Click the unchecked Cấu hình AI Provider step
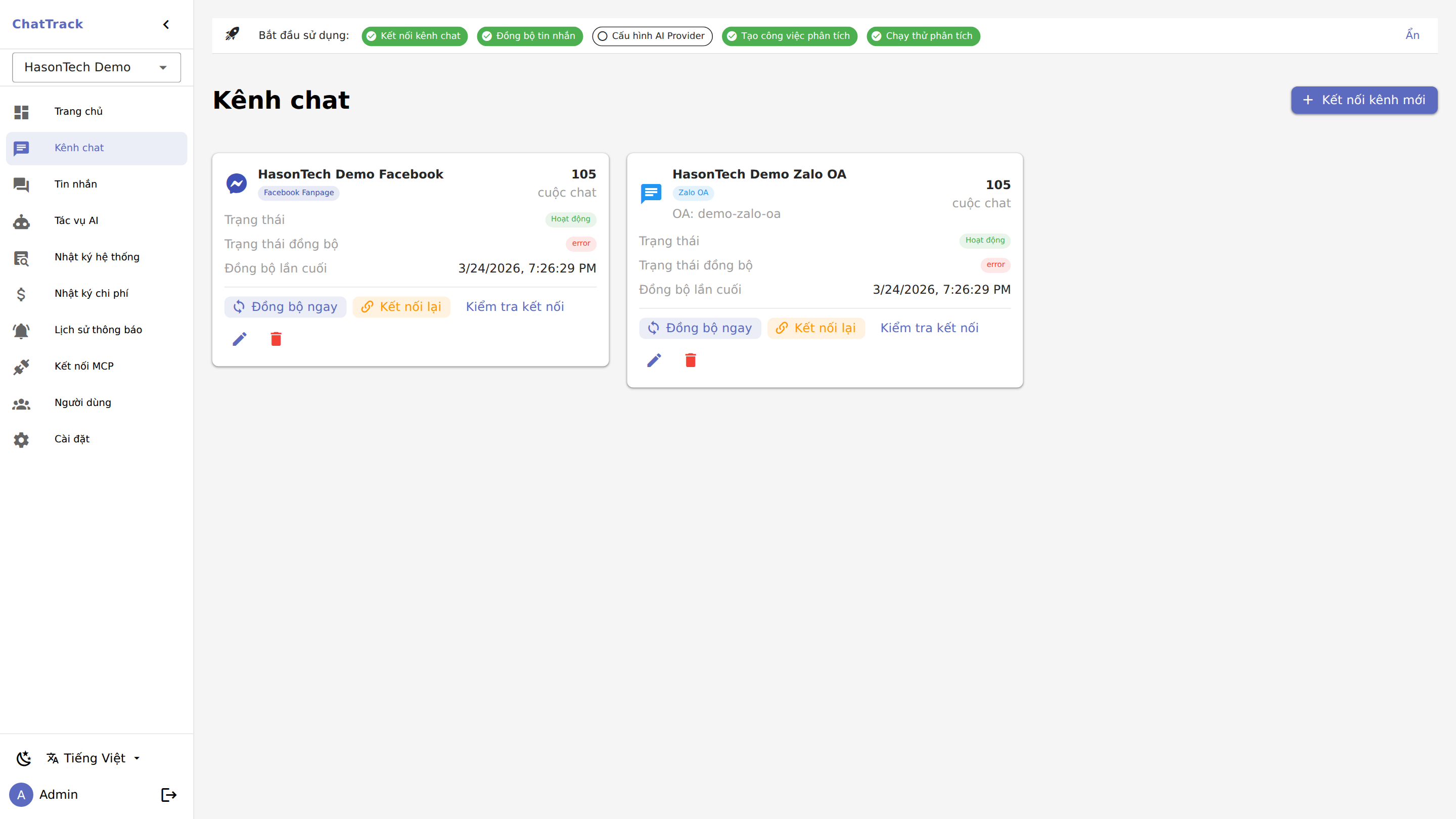 click(652, 35)
